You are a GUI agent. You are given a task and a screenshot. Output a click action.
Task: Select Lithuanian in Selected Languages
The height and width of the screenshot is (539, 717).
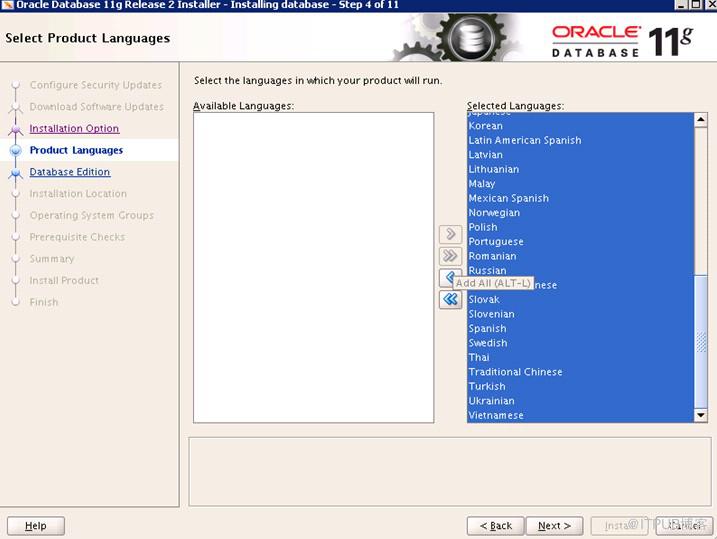coord(581,169)
